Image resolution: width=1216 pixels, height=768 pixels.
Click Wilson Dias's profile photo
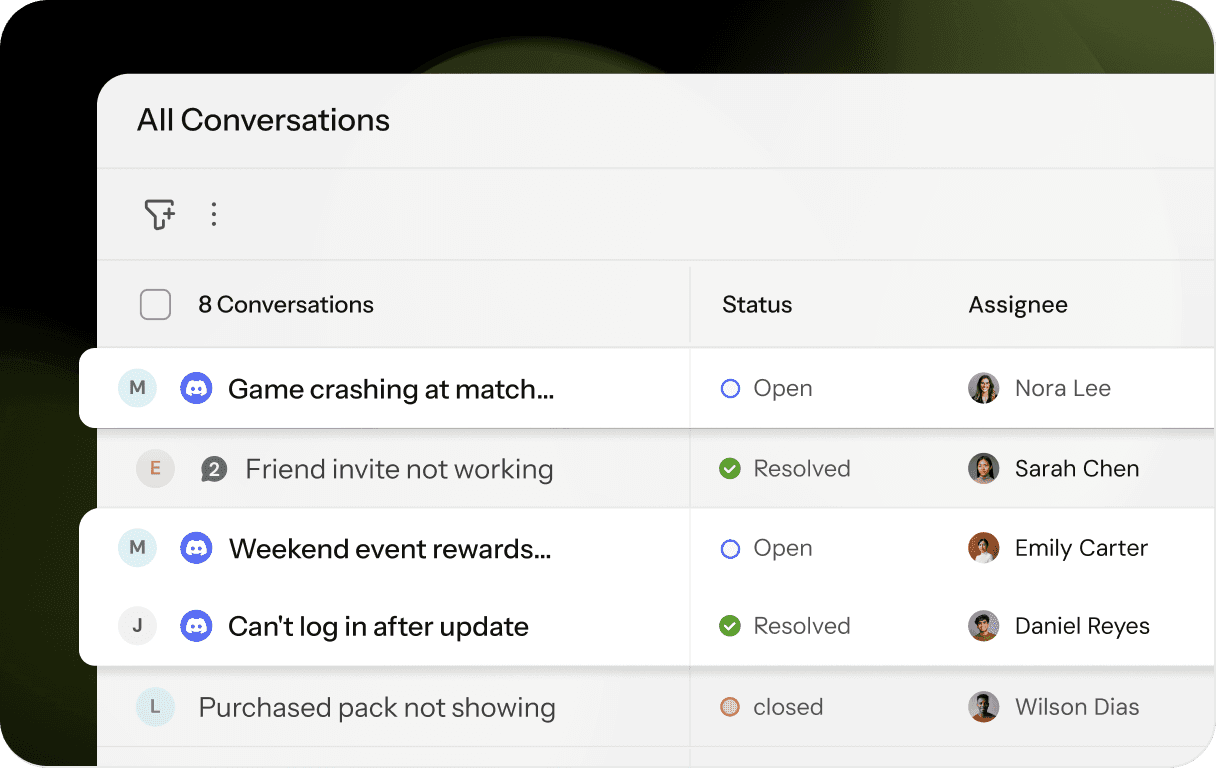coord(984,707)
